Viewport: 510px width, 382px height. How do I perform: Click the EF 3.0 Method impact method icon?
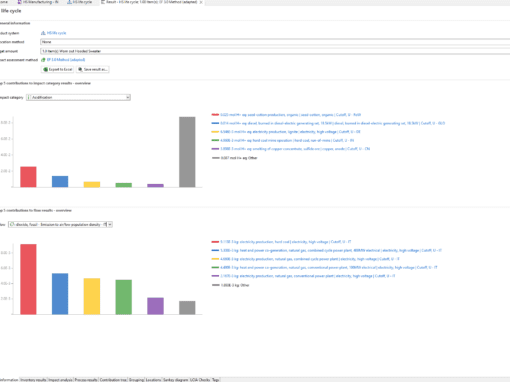pos(43,60)
